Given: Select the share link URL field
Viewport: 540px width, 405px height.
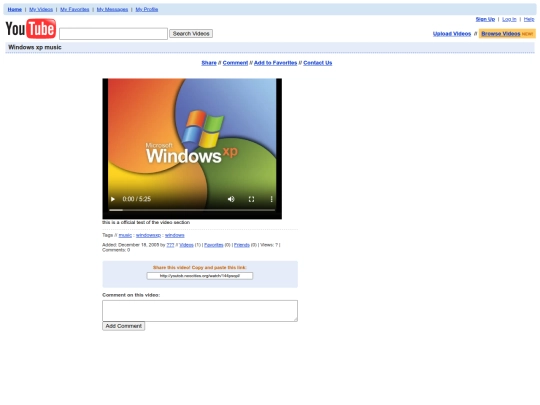Looking at the screenshot, I should (x=200, y=276).
